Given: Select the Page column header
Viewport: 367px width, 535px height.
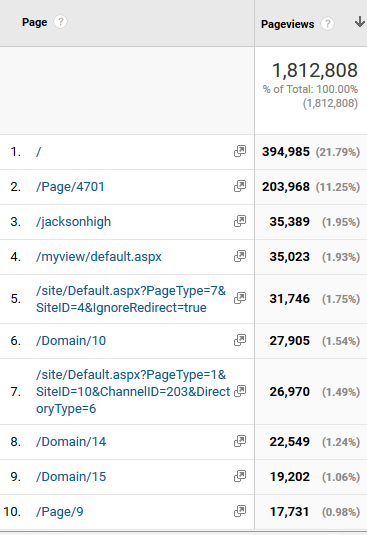Looking at the screenshot, I should click(34, 22).
